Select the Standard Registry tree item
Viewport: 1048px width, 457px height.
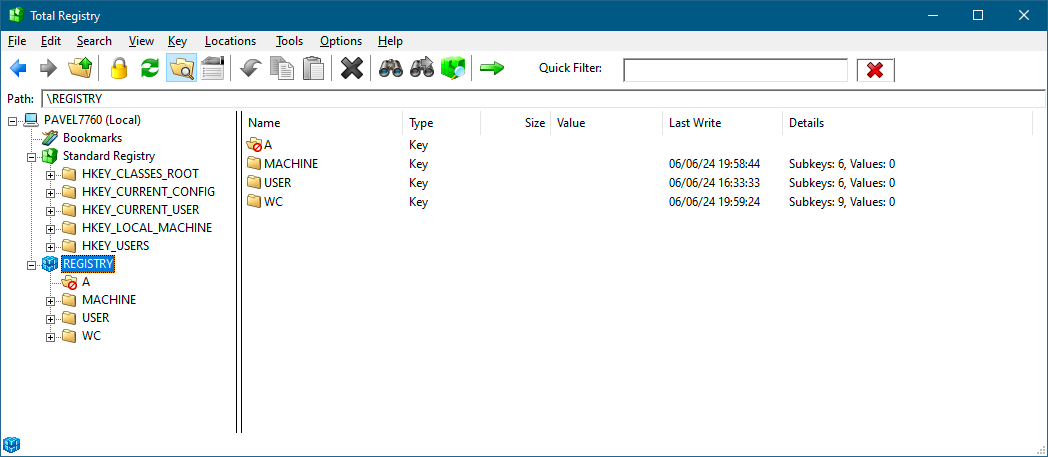click(x=109, y=156)
